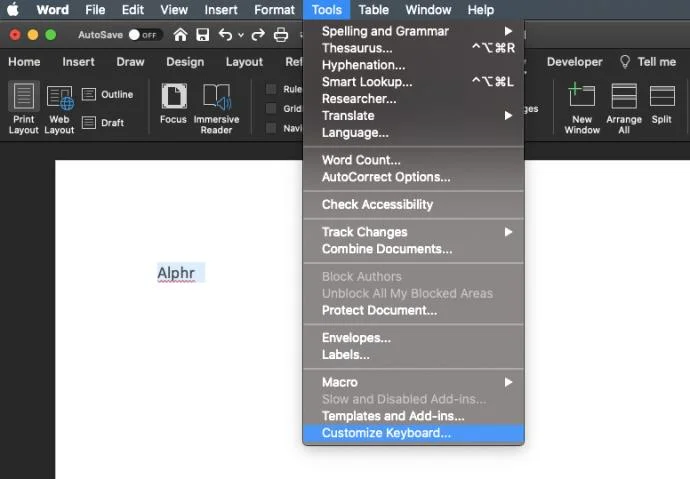Open Envelopes... entry
Viewport: 690px width, 479px height.
coord(414,338)
